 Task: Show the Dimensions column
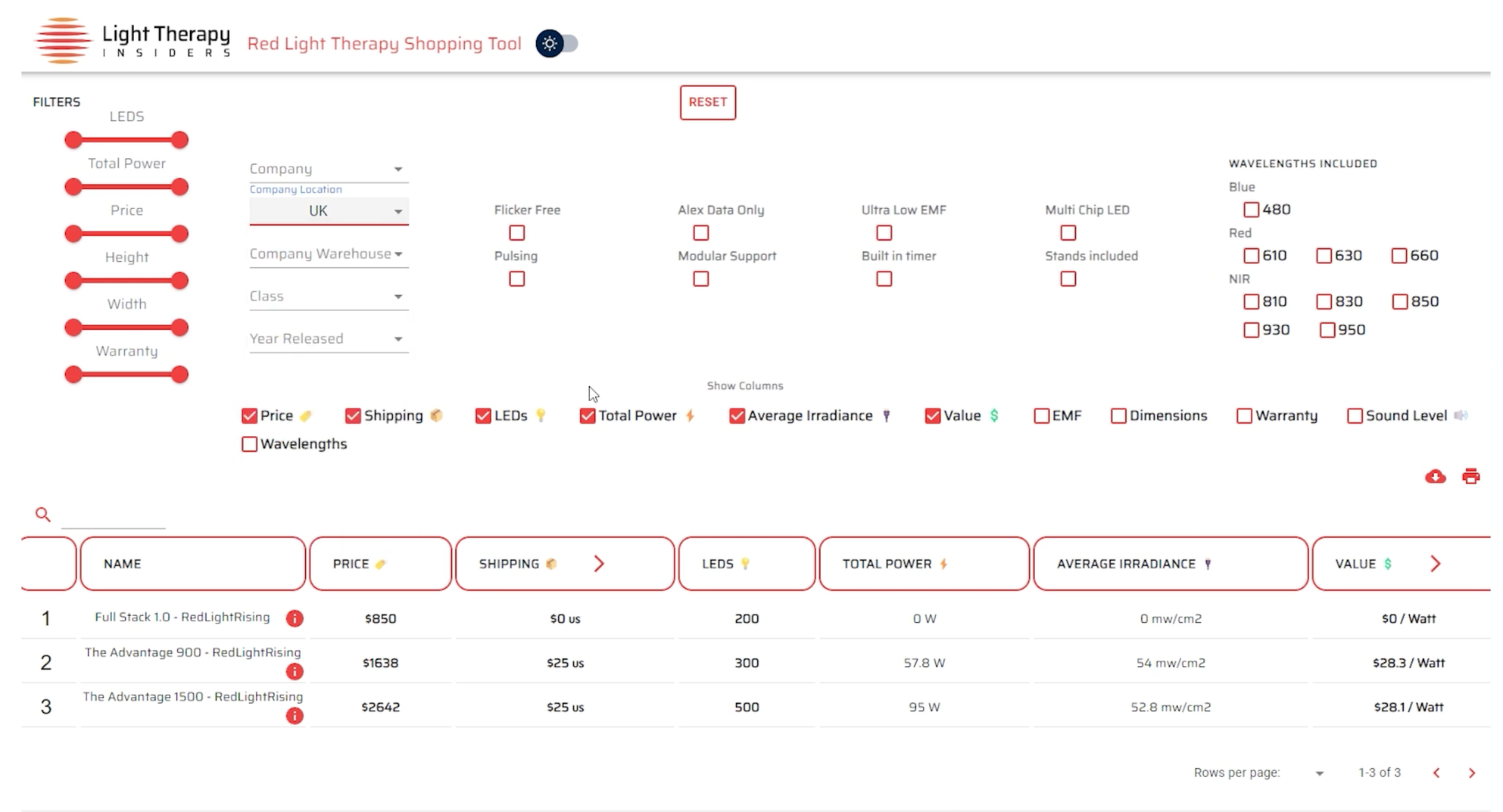click(x=1118, y=416)
